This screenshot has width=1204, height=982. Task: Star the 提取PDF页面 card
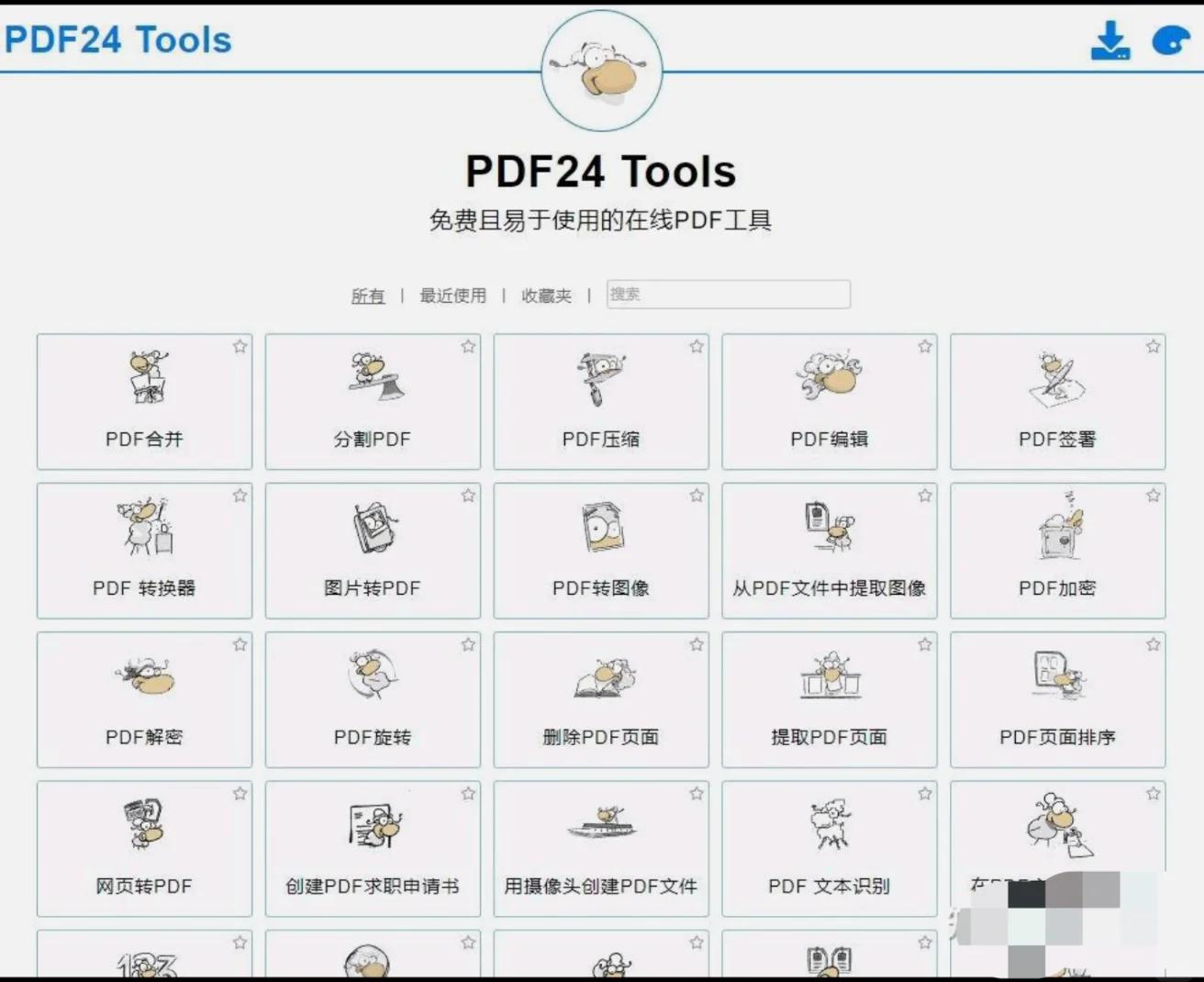coord(925,644)
